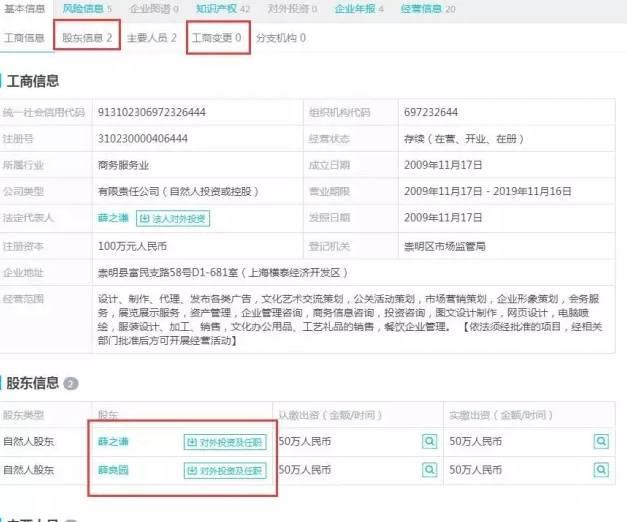Screen dimensions: 627x522
Task: Click magnifier icon in 薛良园 认缴出资 cell
Action: [429, 469]
